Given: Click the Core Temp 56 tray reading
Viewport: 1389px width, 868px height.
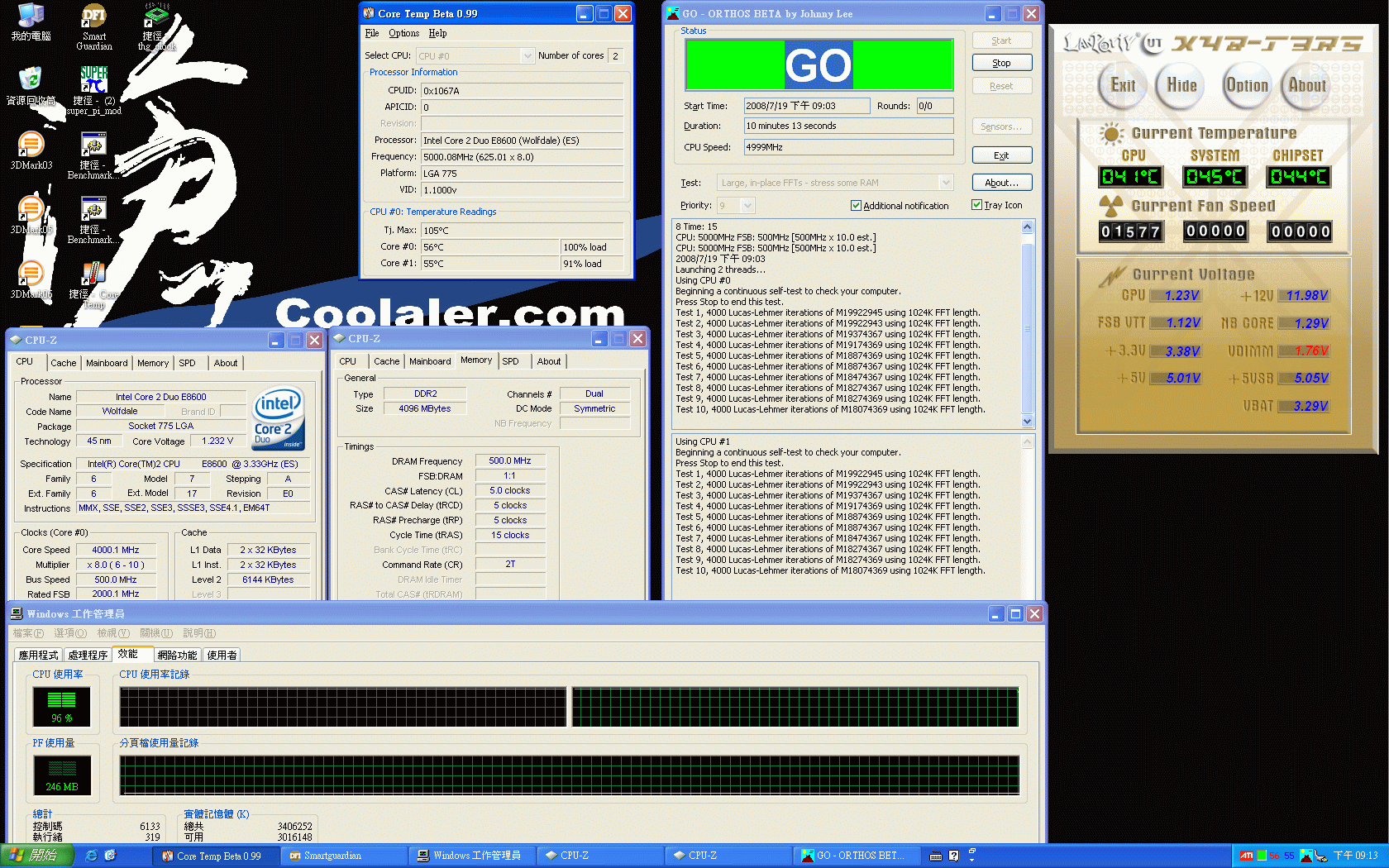Looking at the screenshot, I should pyautogui.click(x=1274, y=856).
